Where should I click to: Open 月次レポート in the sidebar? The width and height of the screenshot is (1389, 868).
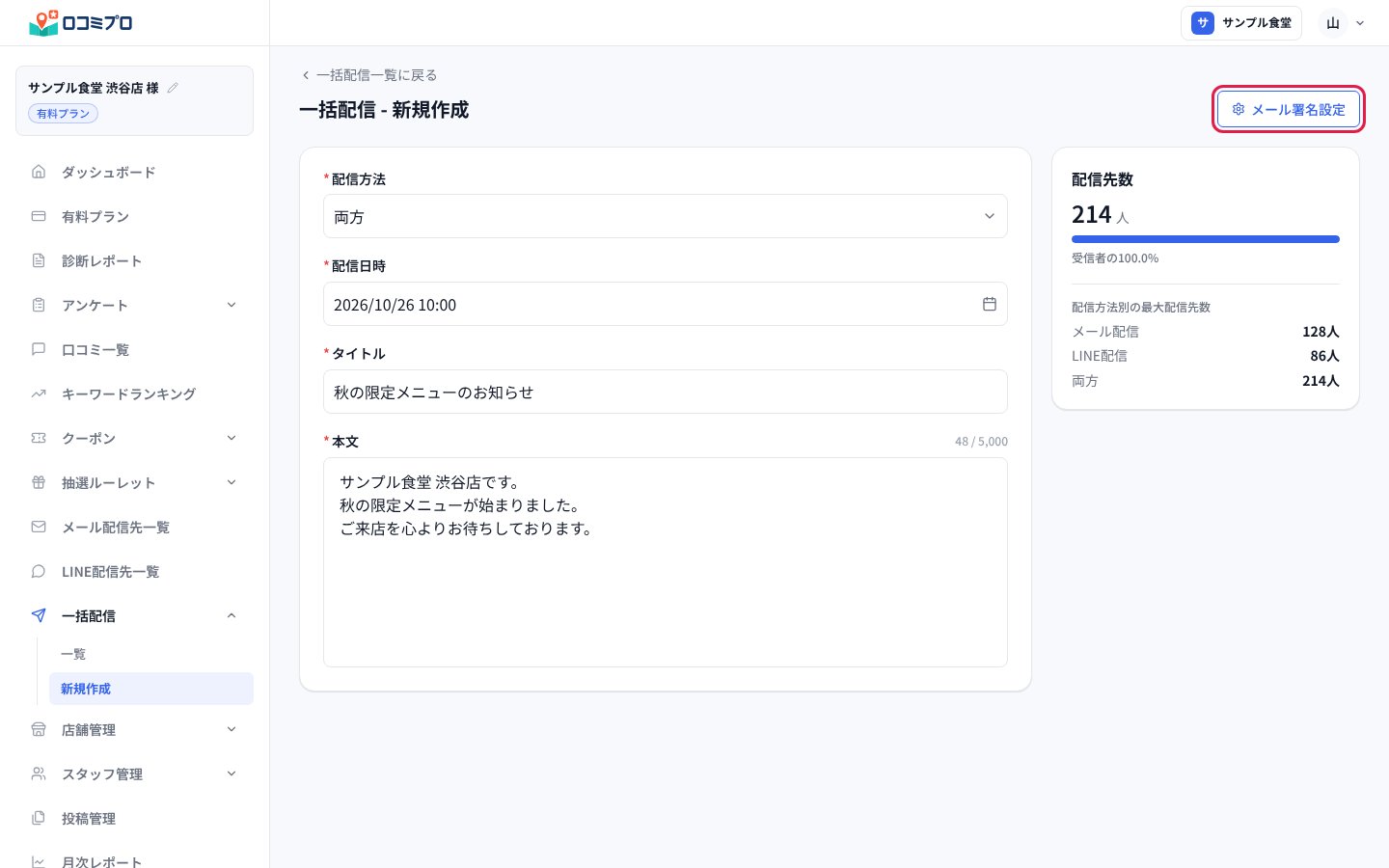(x=135, y=861)
